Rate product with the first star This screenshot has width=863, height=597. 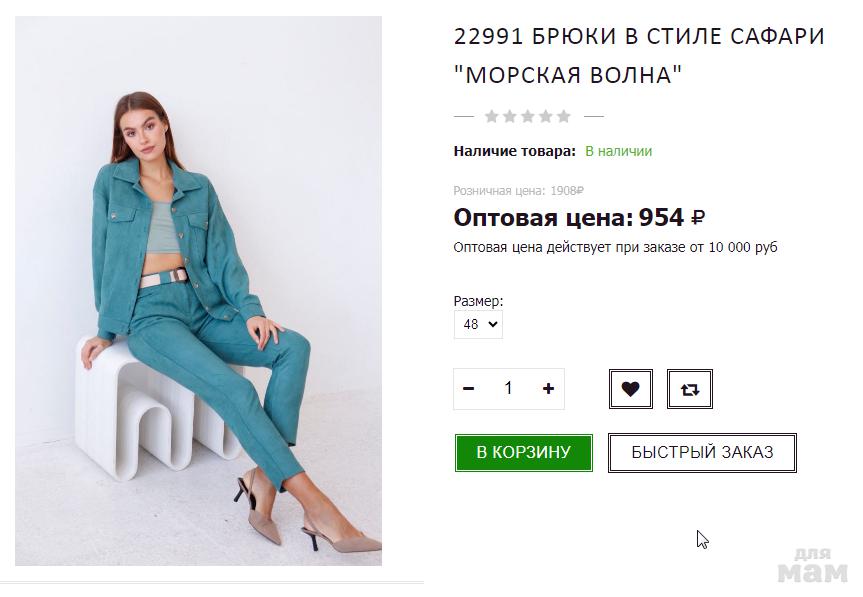tap(491, 117)
